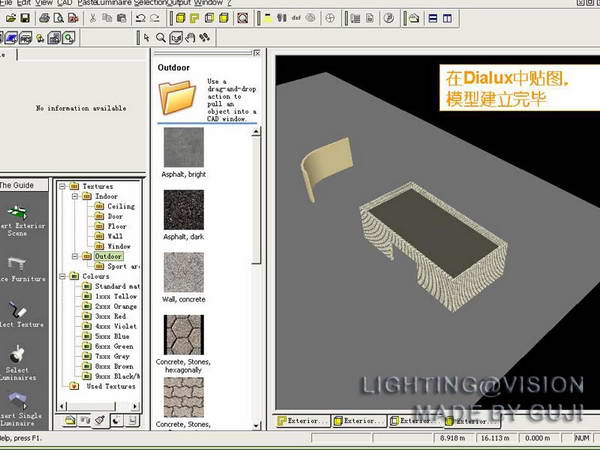
Task: Click tree's horizontal scroll right arrow
Action: (135, 406)
